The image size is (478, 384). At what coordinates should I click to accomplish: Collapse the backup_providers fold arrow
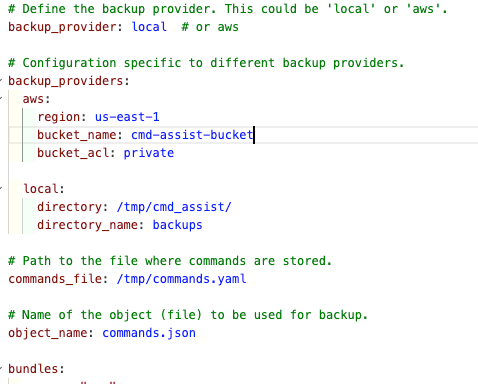coord(1,80)
